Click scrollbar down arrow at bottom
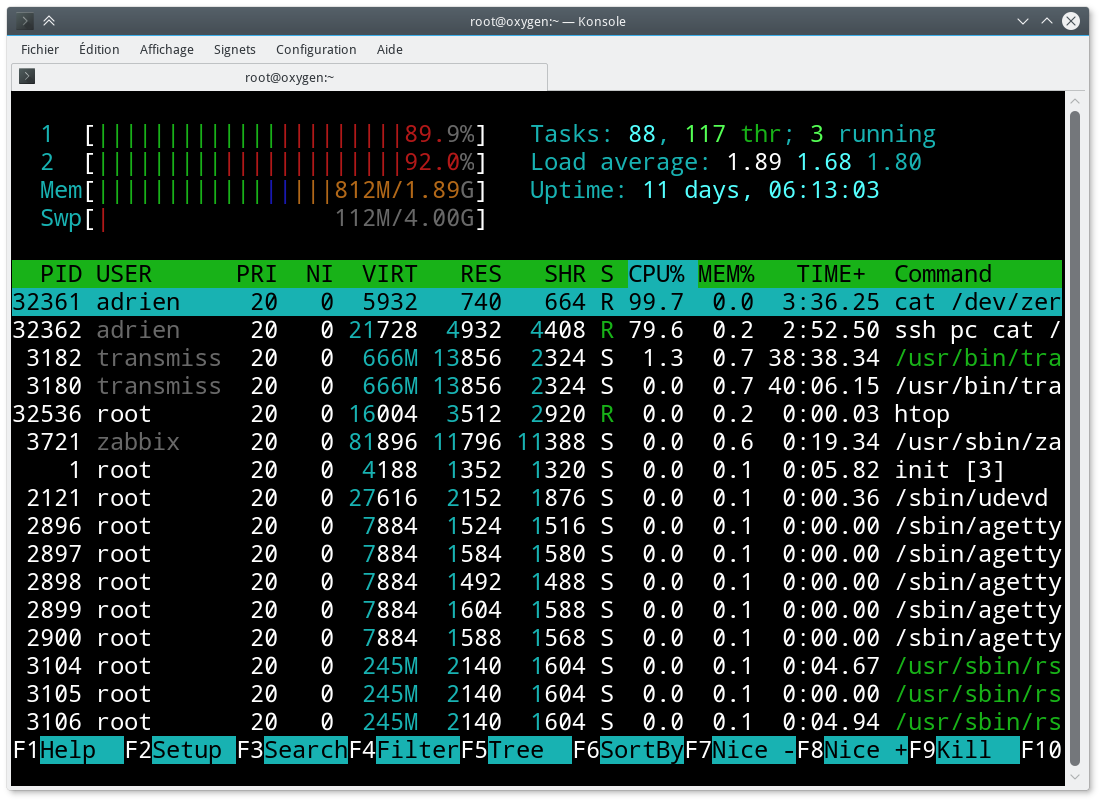Screen dimensions: 1102x803 (1075, 777)
